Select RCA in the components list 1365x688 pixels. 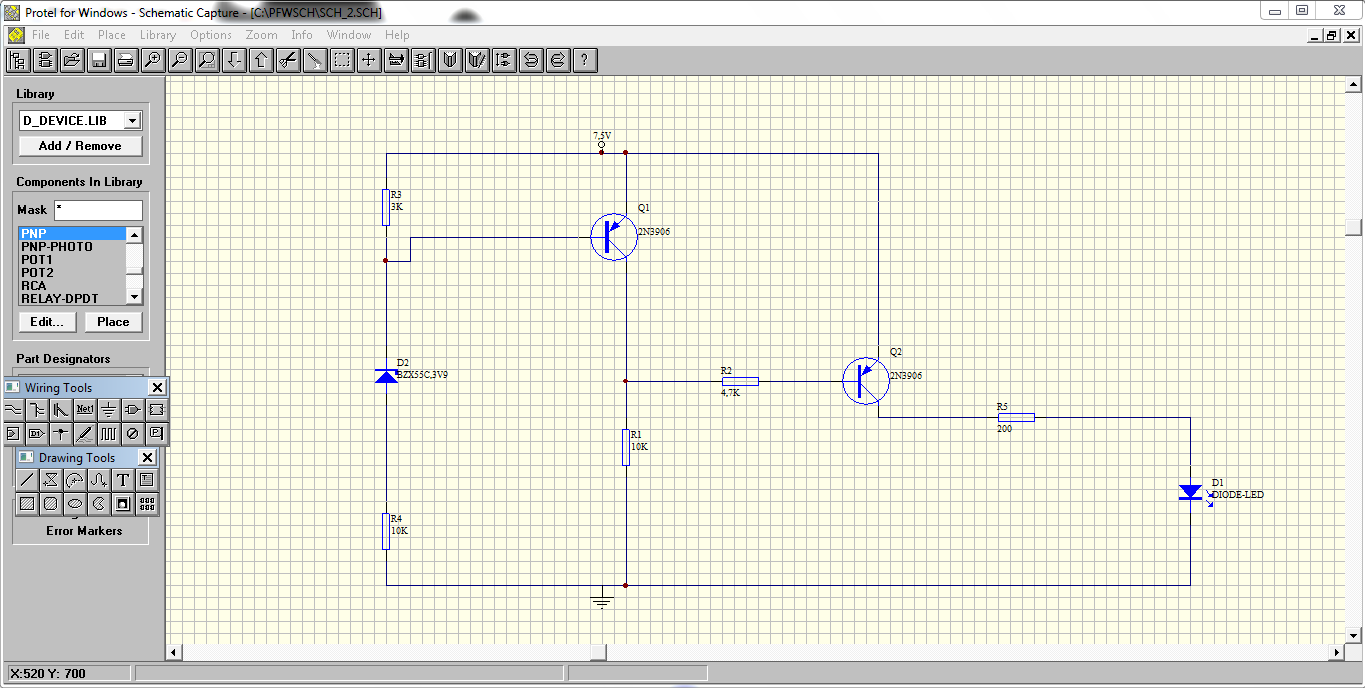tap(72, 285)
